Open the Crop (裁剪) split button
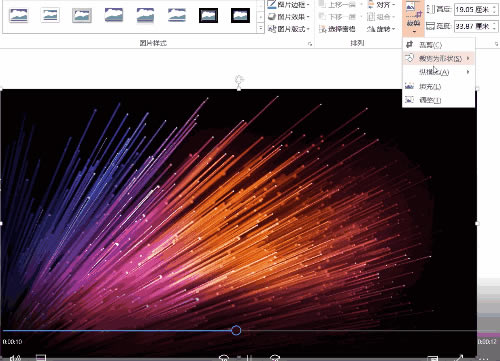 [x=413, y=18]
